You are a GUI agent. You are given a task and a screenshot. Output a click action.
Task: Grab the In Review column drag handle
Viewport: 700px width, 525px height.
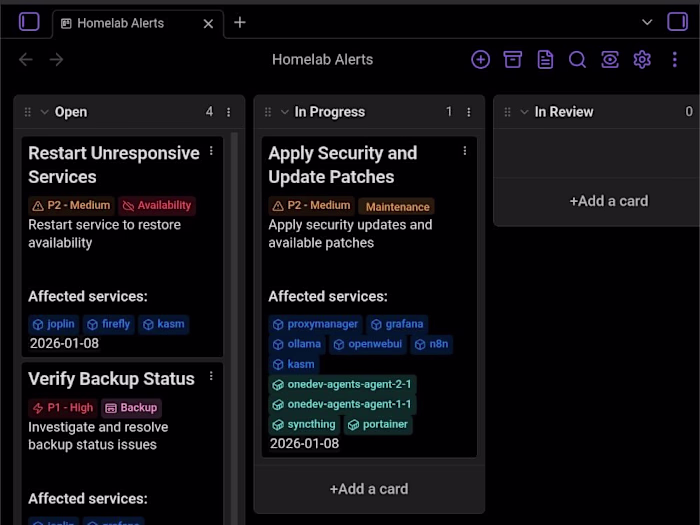pyautogui.click(x=508, y=112)
